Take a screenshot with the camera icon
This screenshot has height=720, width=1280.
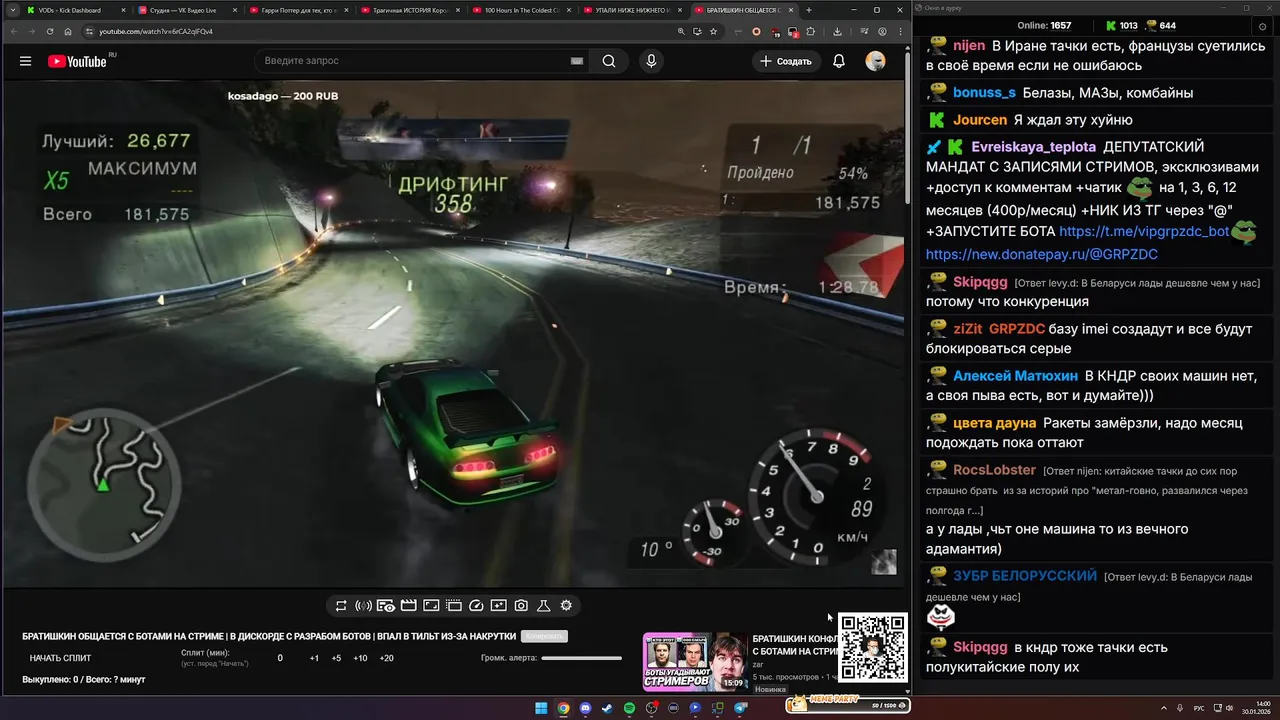pos(521,606)
